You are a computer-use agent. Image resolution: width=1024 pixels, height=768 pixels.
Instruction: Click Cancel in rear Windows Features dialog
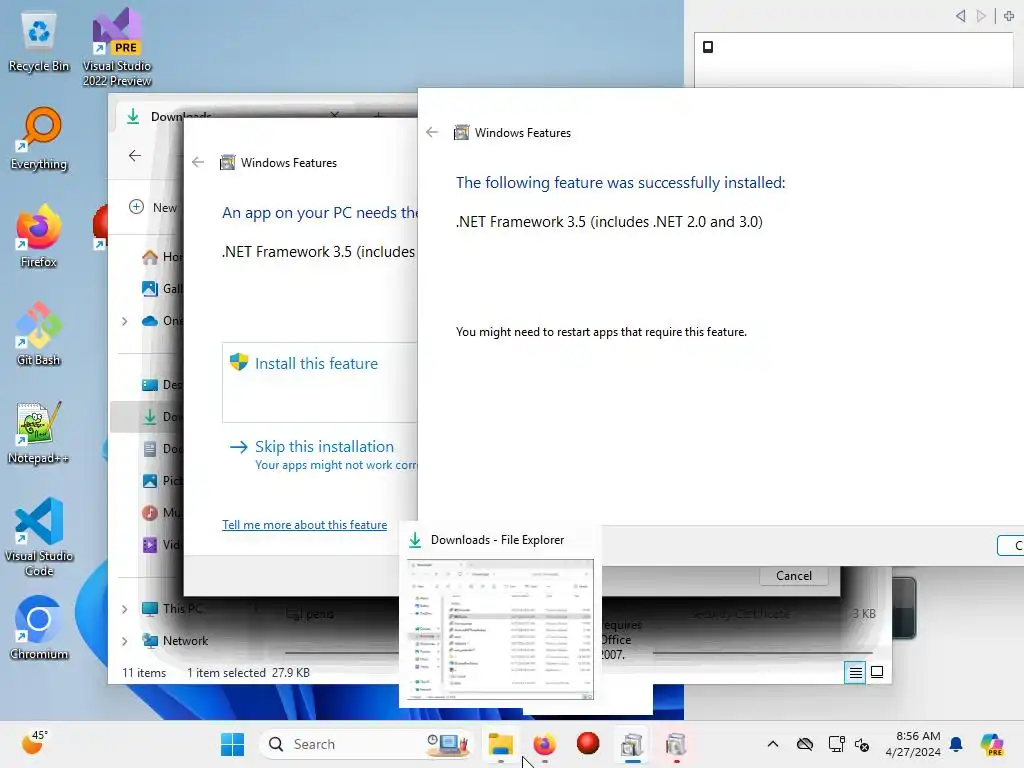pyautogui.click(x=793, y=575)
